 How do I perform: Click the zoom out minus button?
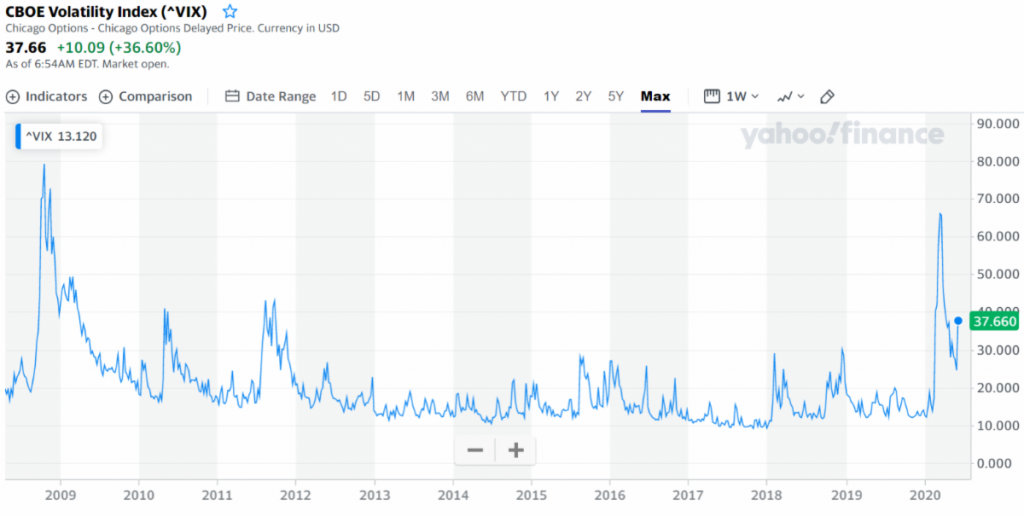click(x=475, y=450)
